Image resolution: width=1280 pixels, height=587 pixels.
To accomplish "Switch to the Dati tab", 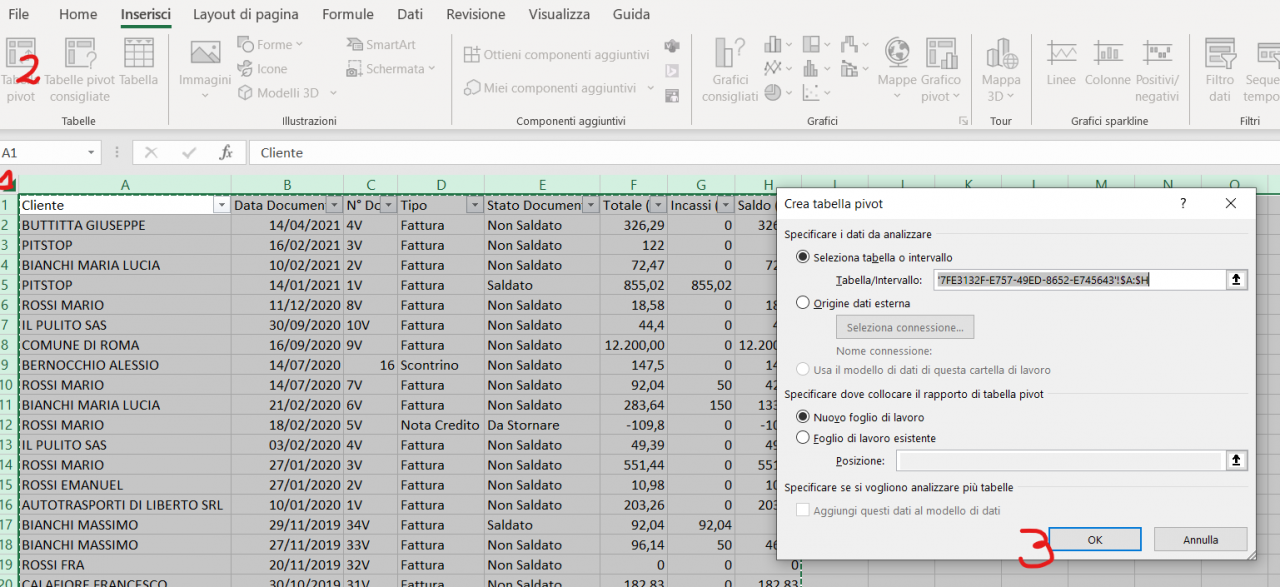I will [410, 14].
